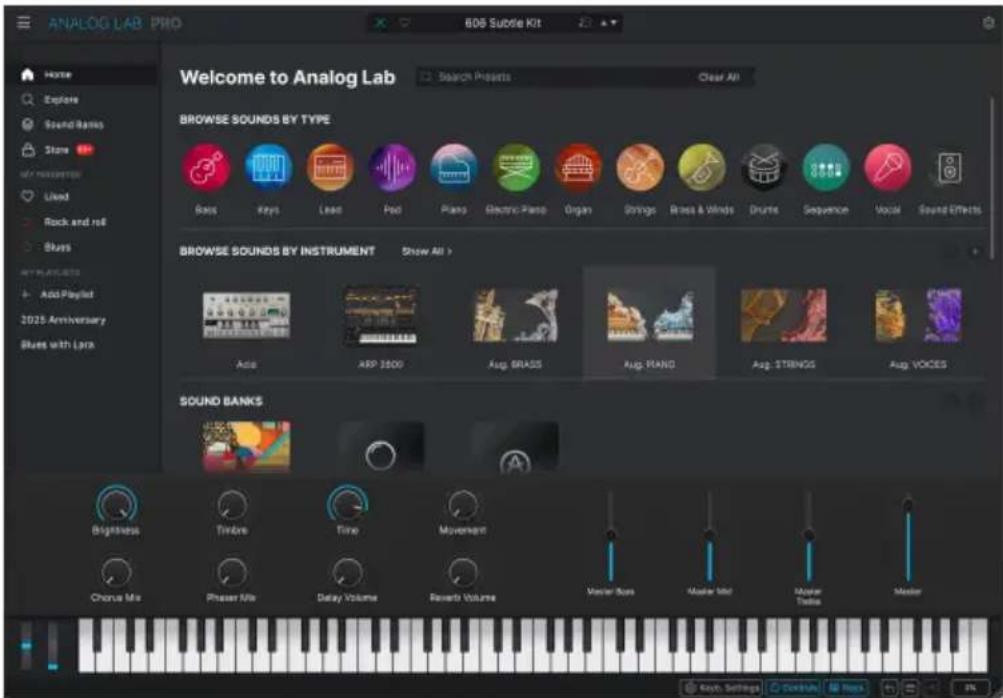Screen dimensions: 1003x698
Task: Browse Pad sound type
Action: (392, 168)
